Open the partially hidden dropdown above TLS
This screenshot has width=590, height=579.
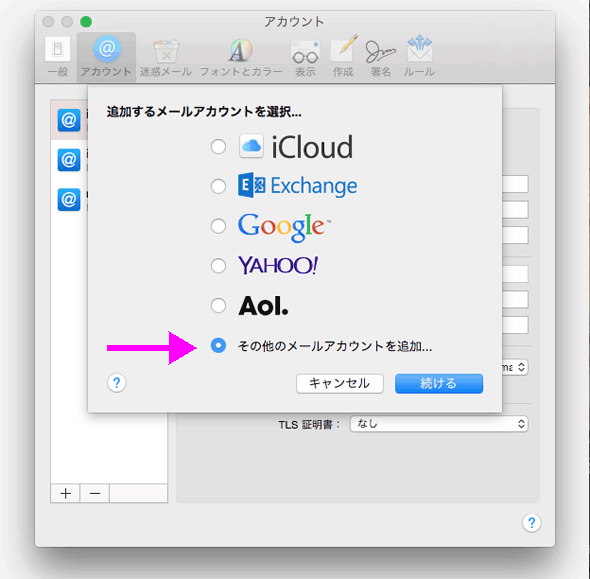[515, 367]
